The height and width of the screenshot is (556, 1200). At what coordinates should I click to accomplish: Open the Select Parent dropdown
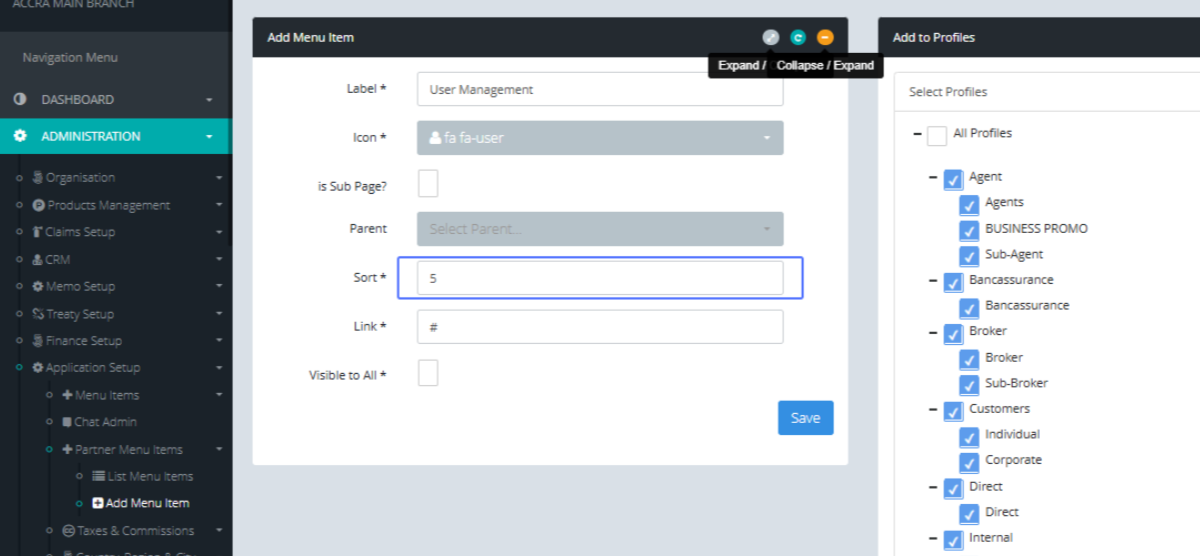599,229
